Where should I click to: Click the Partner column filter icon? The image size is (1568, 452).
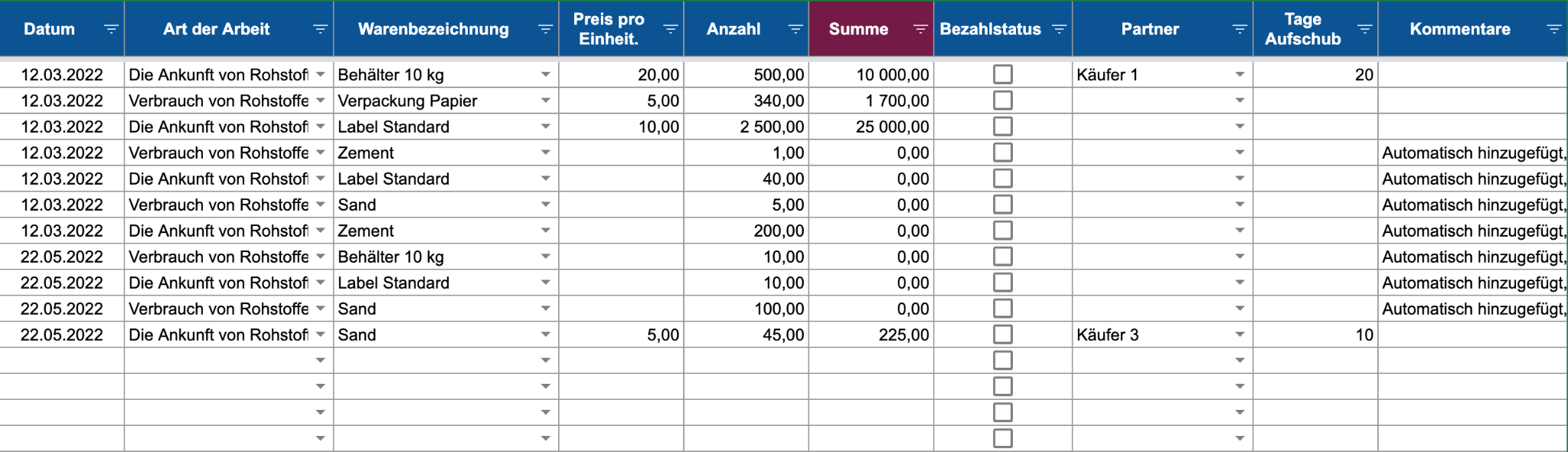coord(1240,29)
